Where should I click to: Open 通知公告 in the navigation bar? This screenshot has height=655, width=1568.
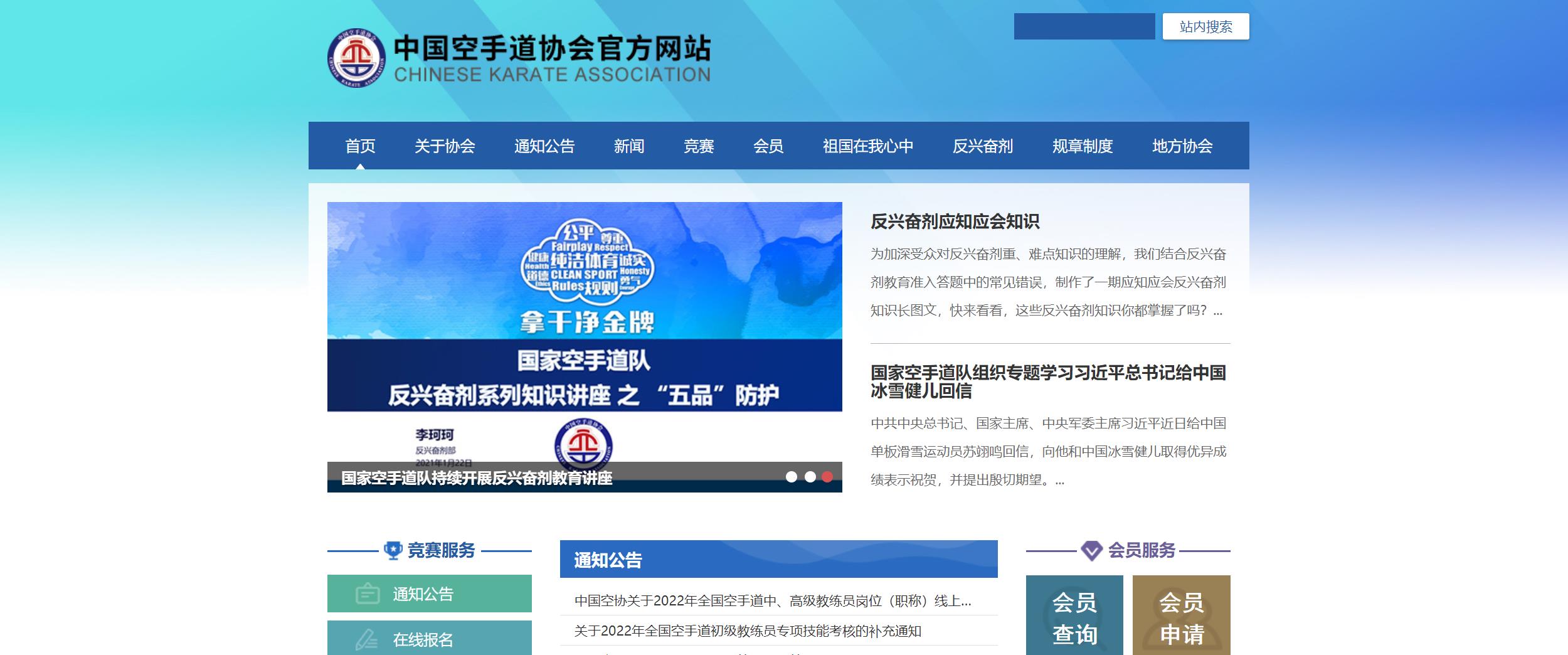point(544,146)
